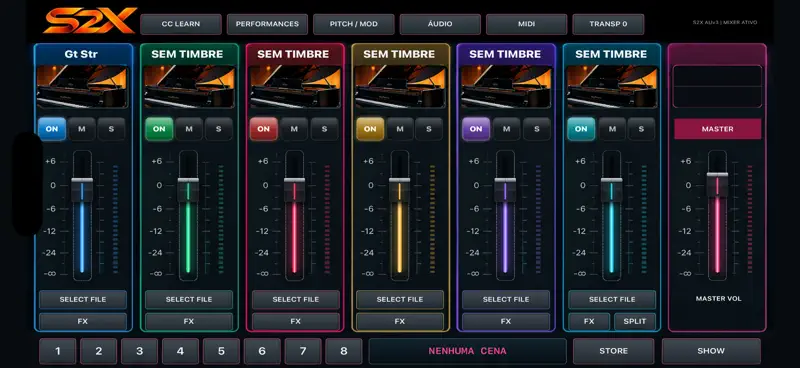Click the cyan channel fader handle
This screenshot has height=368, width=800.
612,189
